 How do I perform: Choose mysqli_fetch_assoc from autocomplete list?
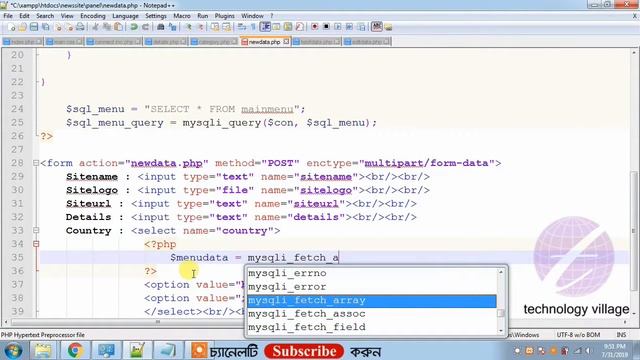371,314
